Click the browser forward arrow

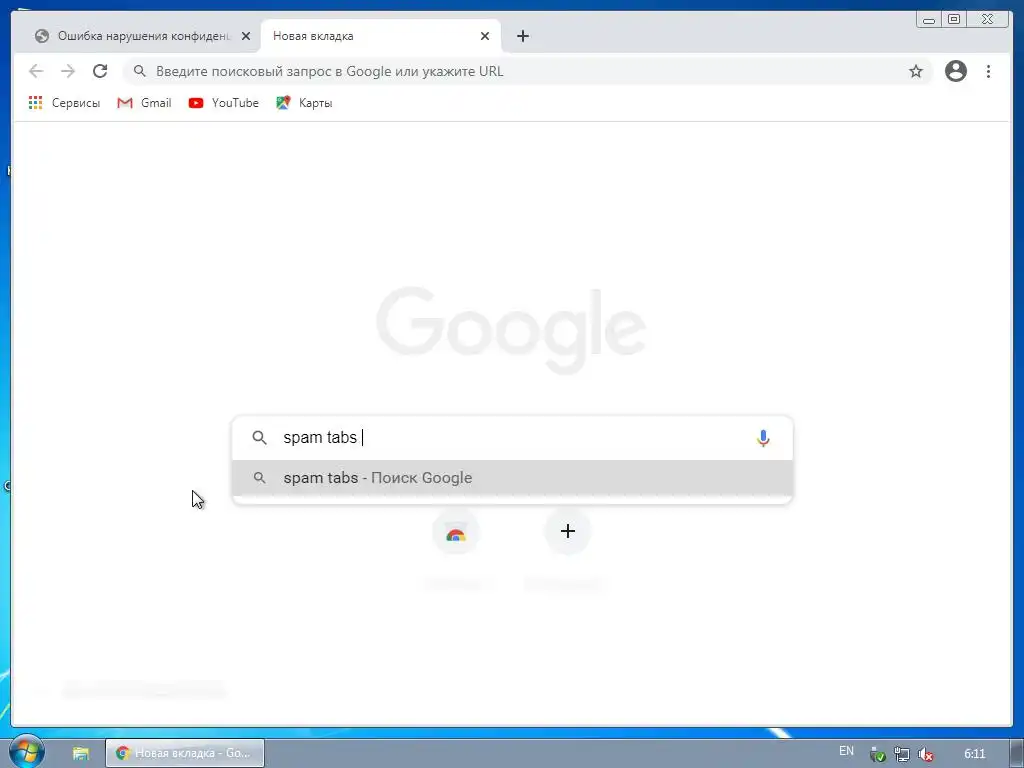pyautogui.click(x=68, y=71)
